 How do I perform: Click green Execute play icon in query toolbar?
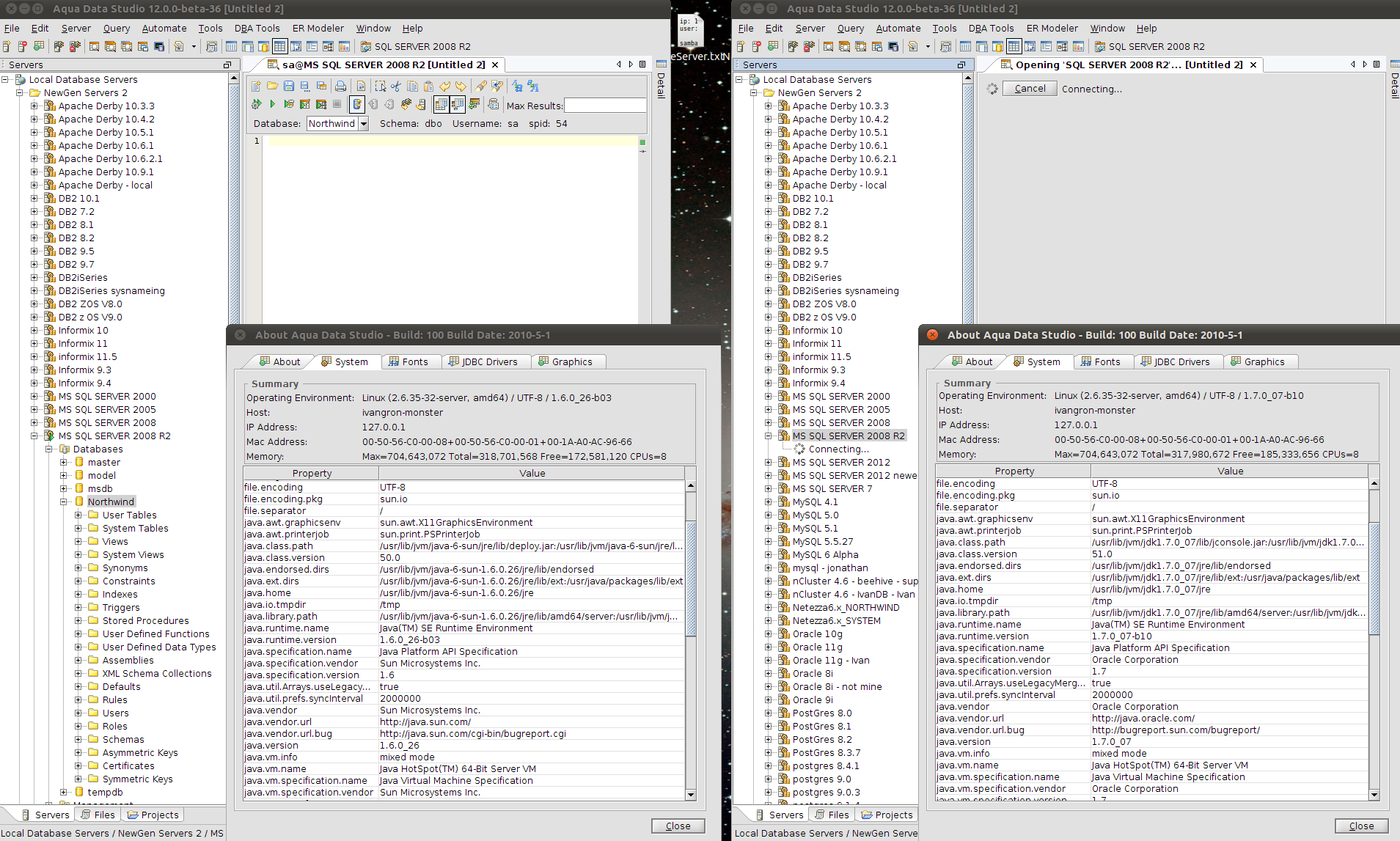point(273,105)
